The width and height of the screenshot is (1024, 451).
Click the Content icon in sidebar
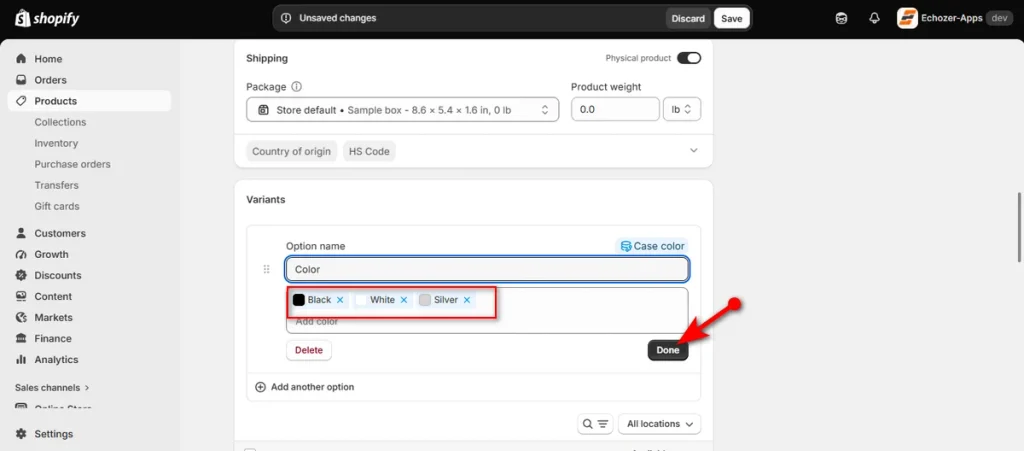tap(22, 296)
